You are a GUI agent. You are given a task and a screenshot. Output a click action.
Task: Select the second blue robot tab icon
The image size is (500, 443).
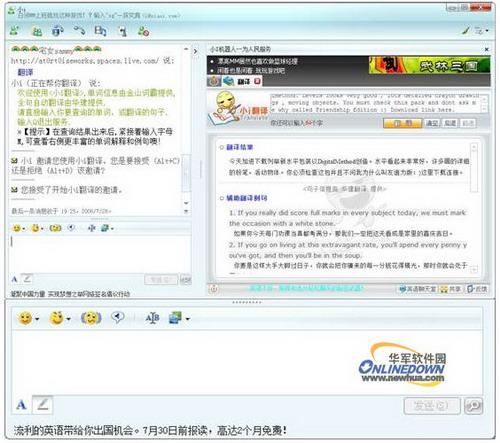click(229, 81)
